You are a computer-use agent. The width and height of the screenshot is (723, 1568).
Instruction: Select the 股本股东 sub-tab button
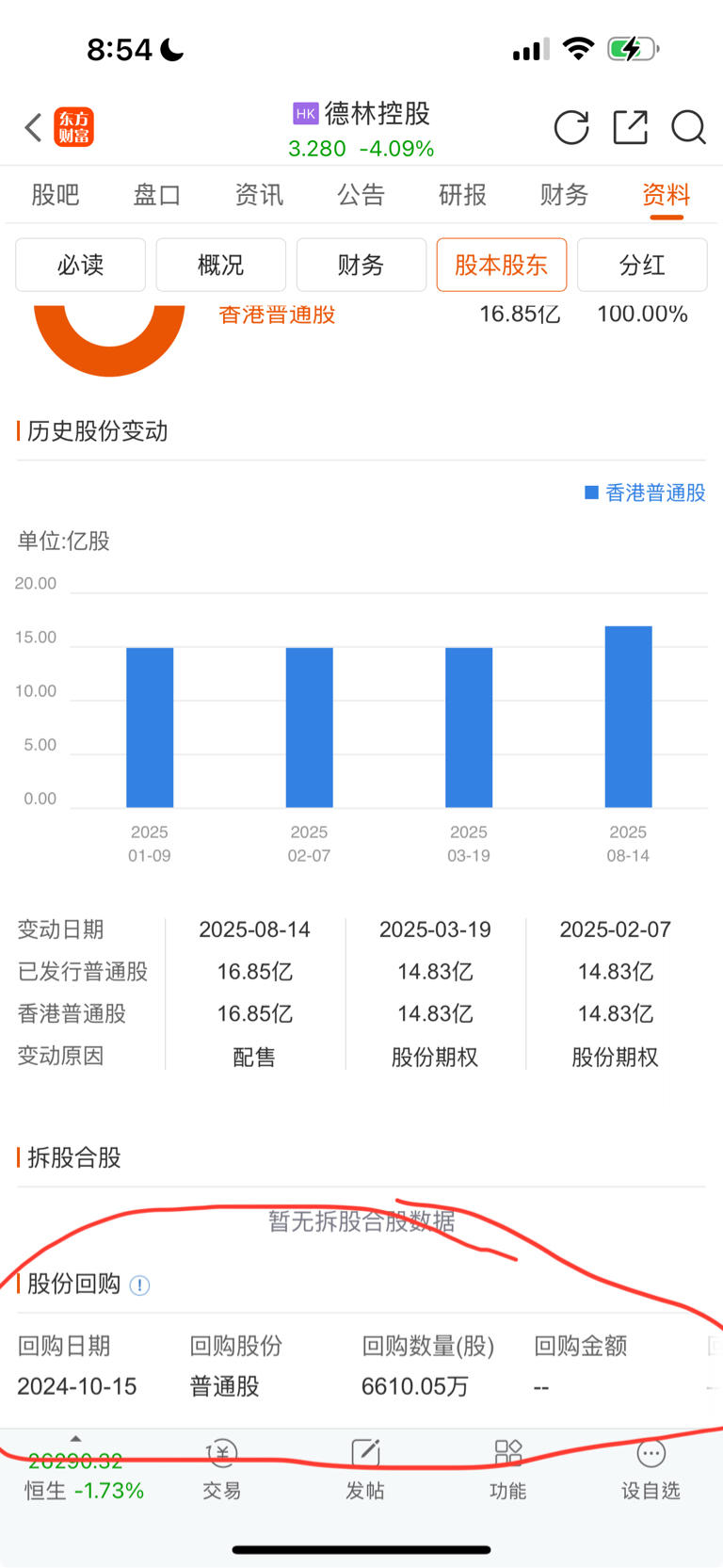coord(502,265)
